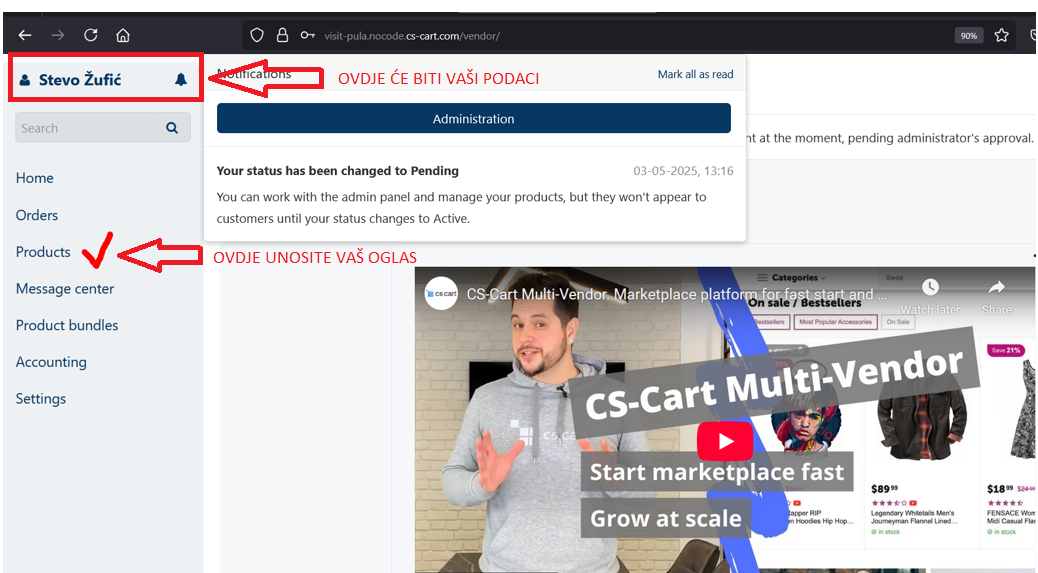Image resolution: width=1038 pixels, height=573 pixels.
Task: Click the padlock site security icon
Action: [x=282, y=35]
